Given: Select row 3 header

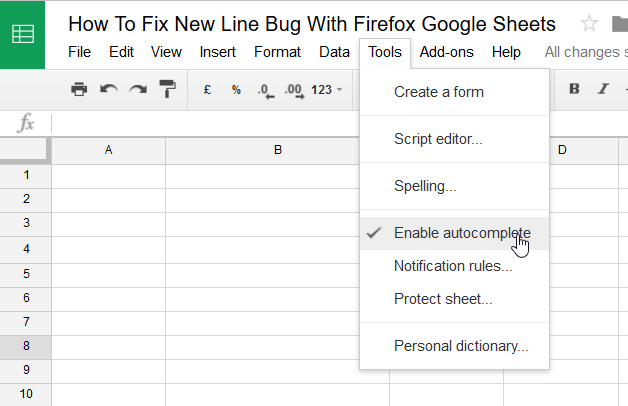Looking at the screenshot, I should click(26, 223).
